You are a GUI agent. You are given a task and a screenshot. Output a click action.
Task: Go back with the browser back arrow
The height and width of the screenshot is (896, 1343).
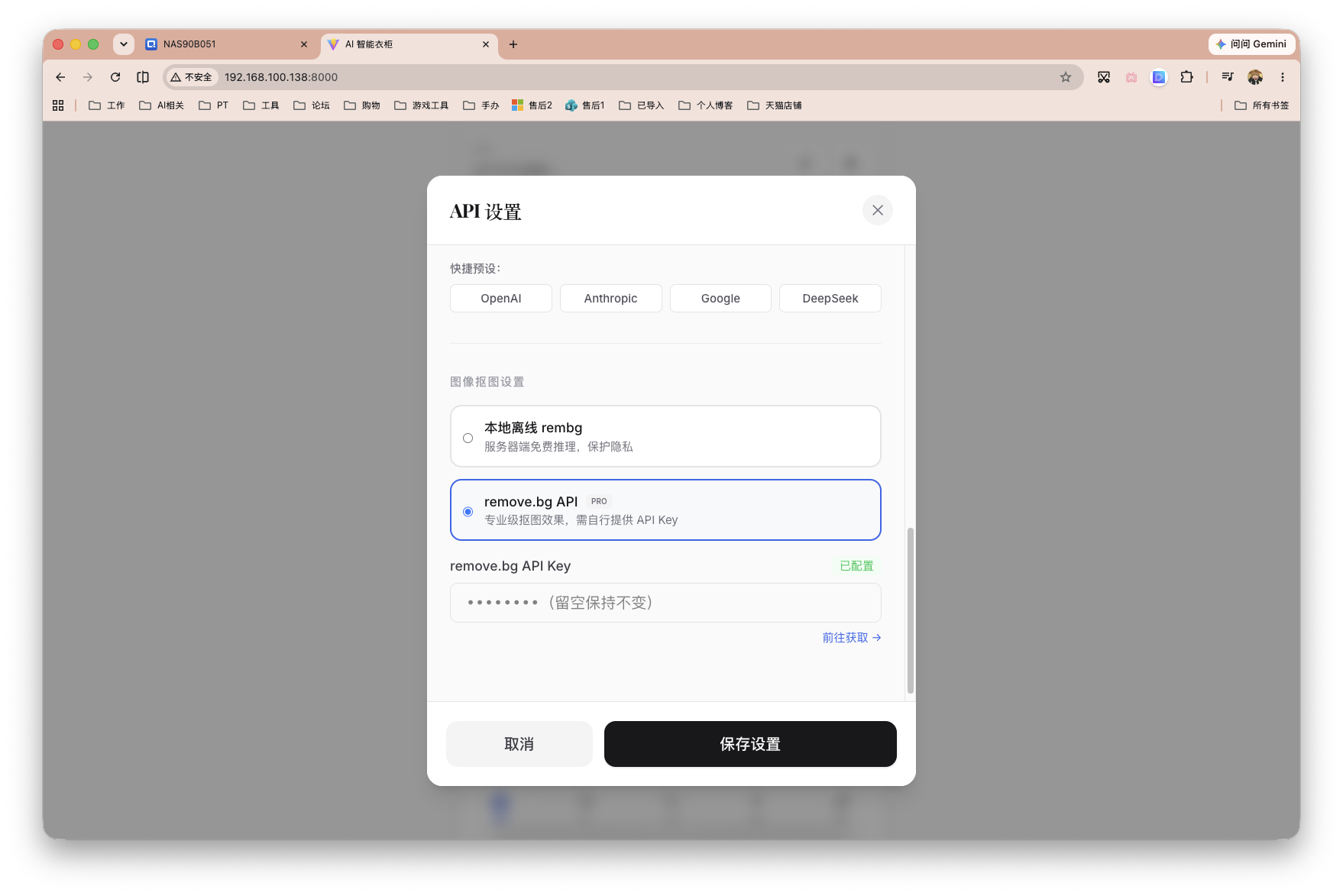point(60,77)
